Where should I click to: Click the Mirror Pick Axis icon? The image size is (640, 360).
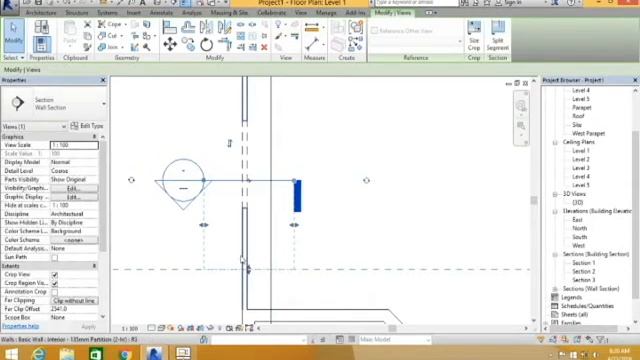(x=207, y=27)
